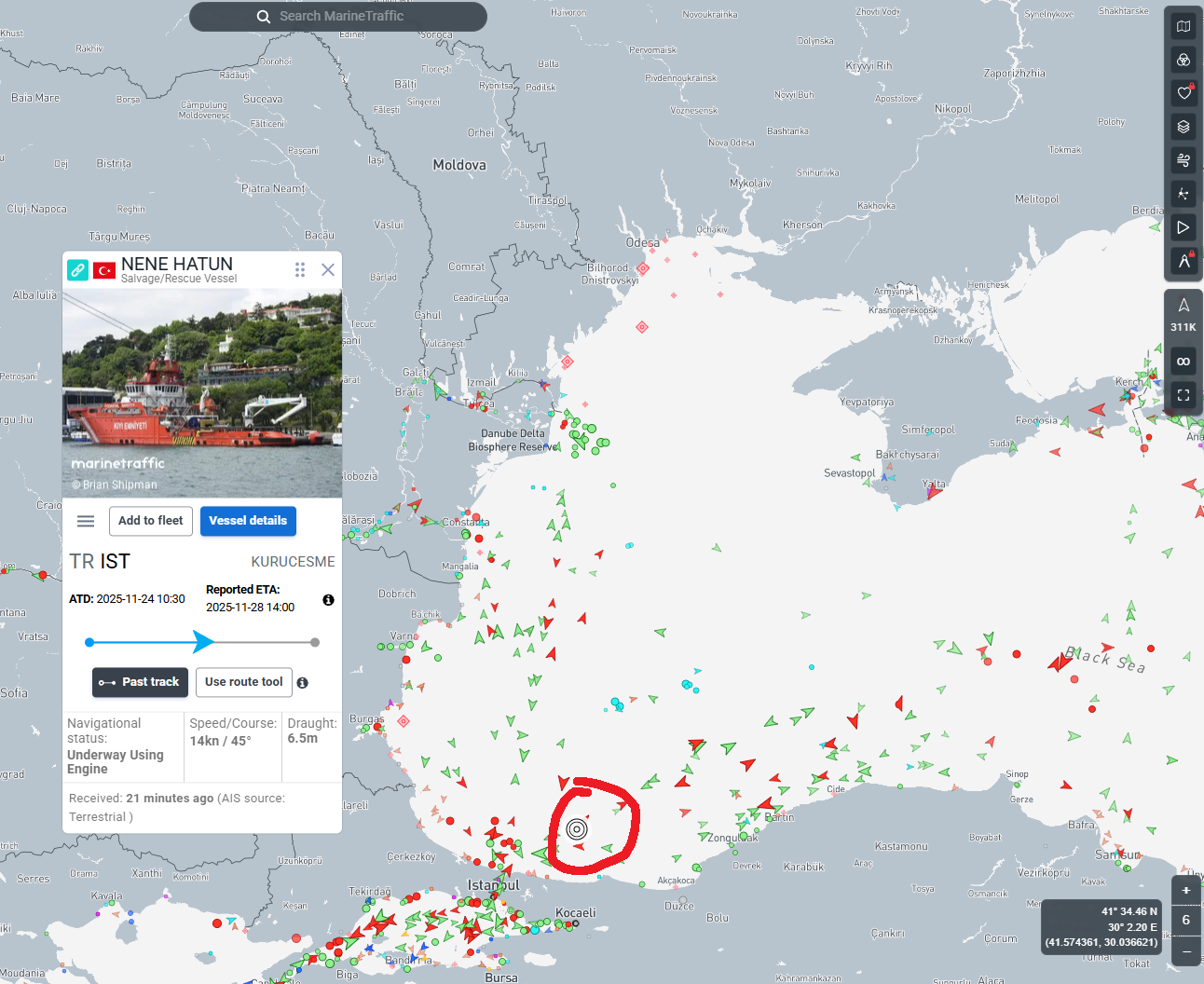Open the NENE HATUN vessel photo
Viewport: 1204px width, 984px height.
(202, 393)
